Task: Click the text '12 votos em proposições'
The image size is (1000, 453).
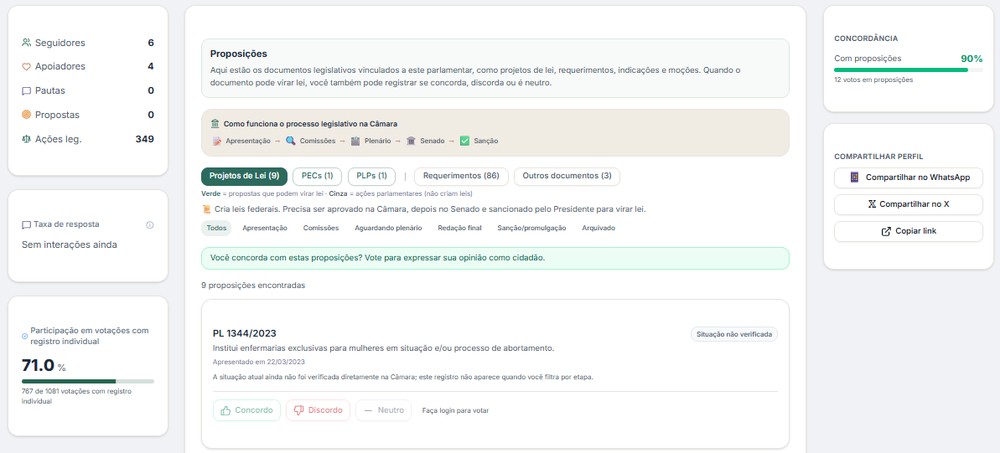Action: click(873, 80)
